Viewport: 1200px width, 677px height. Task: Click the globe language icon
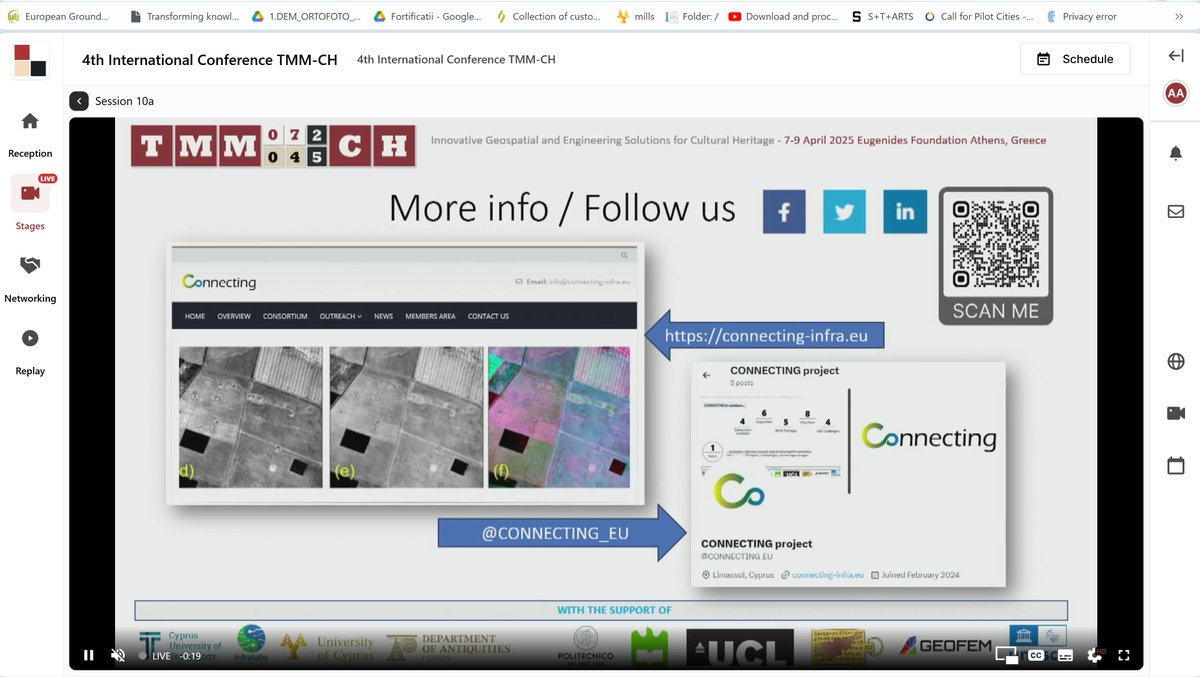(1176, 362)
